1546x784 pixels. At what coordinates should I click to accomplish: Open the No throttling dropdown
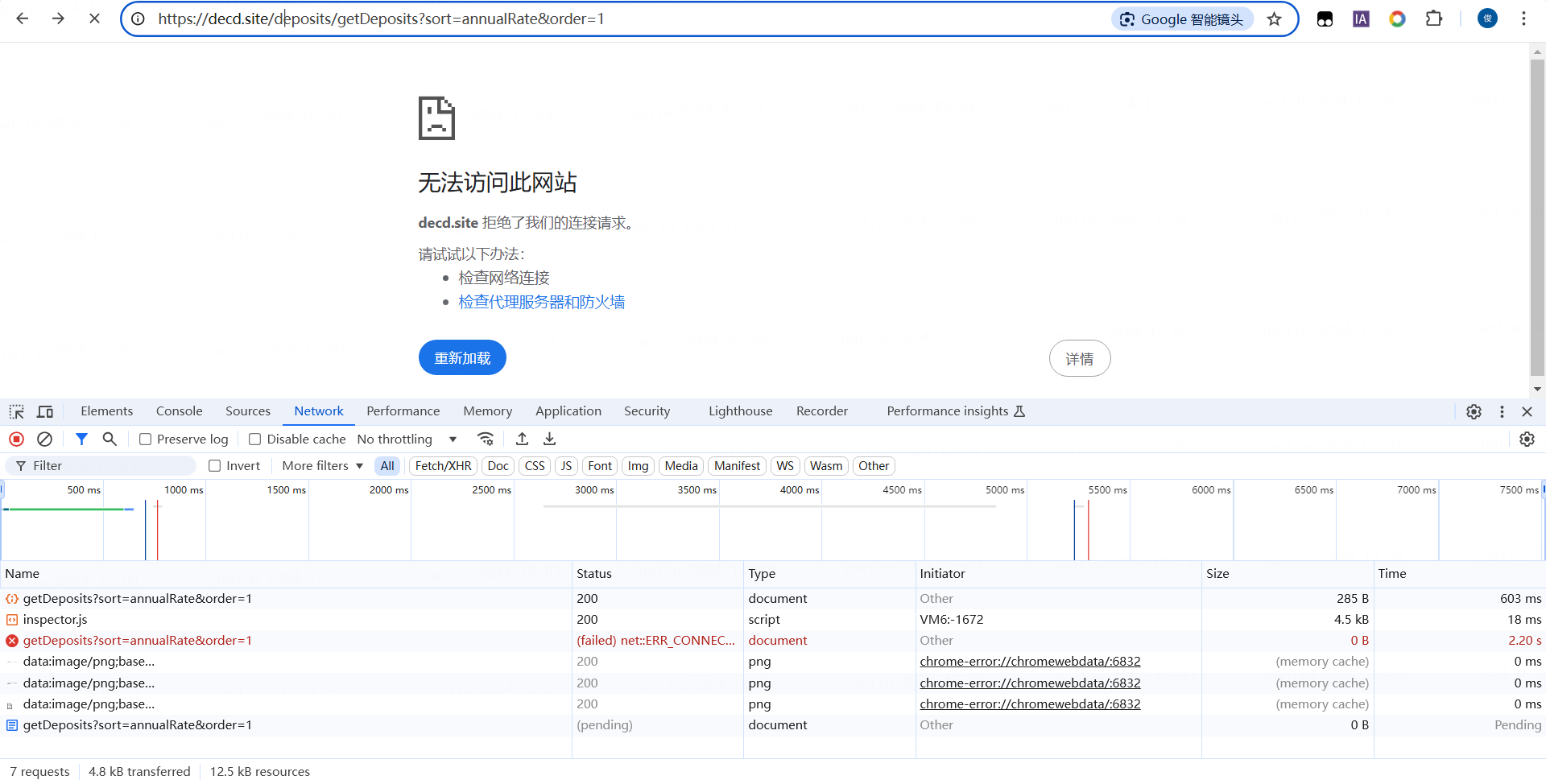(x=407, y=439)
